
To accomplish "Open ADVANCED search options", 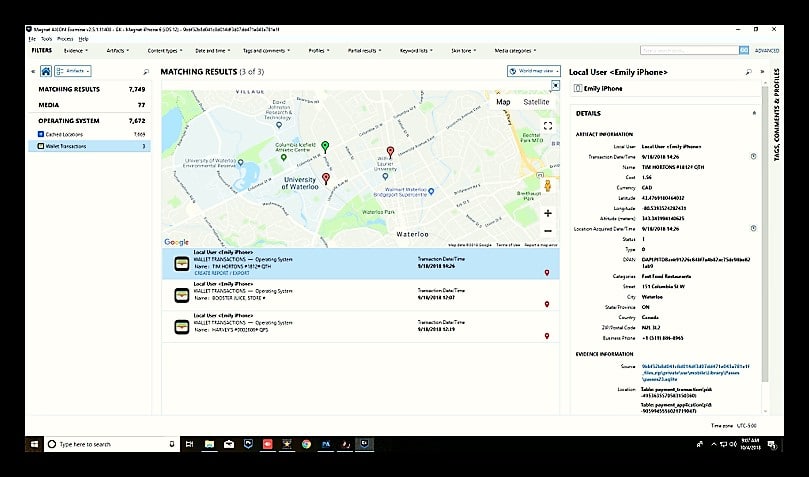I will click(767, 51).
